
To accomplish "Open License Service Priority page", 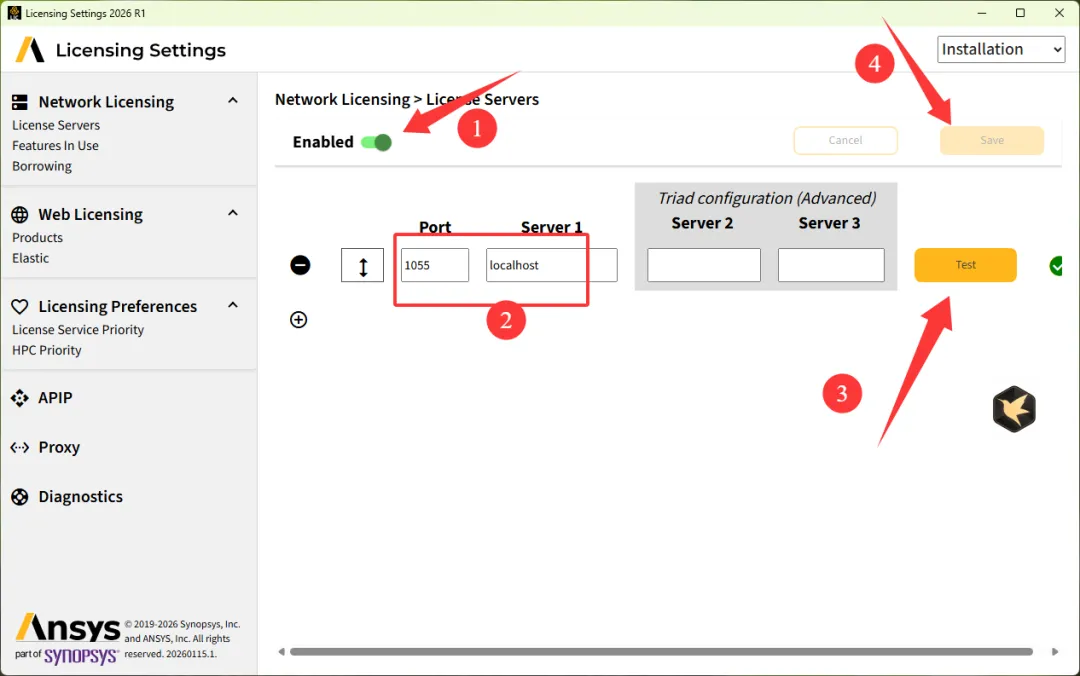I will pyautogui.click(x=78, y=329).
